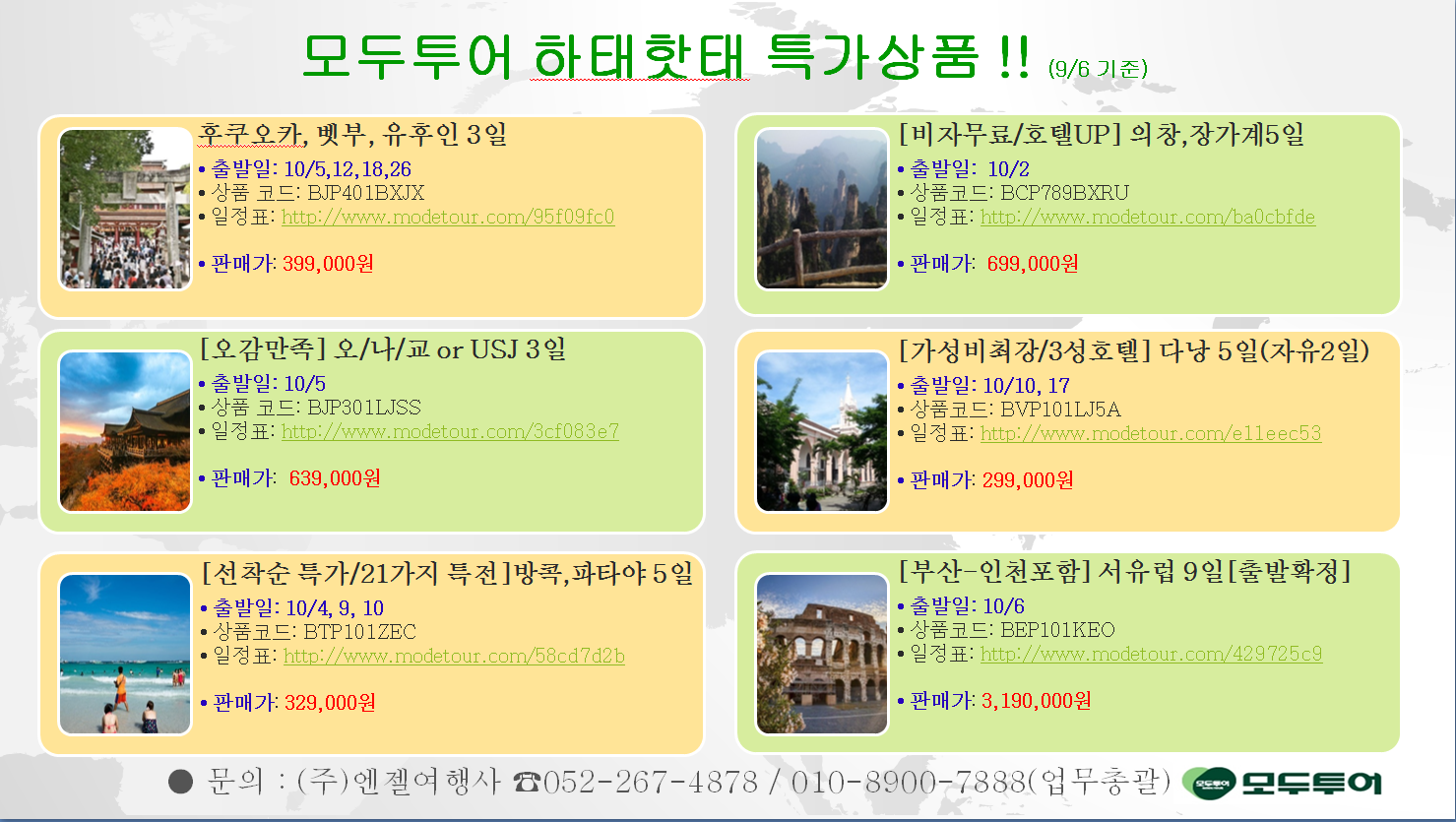Screen dimensions: 1456x822
Task: Click departure dates 10/4, 9, 10
Action: (335, 608)
